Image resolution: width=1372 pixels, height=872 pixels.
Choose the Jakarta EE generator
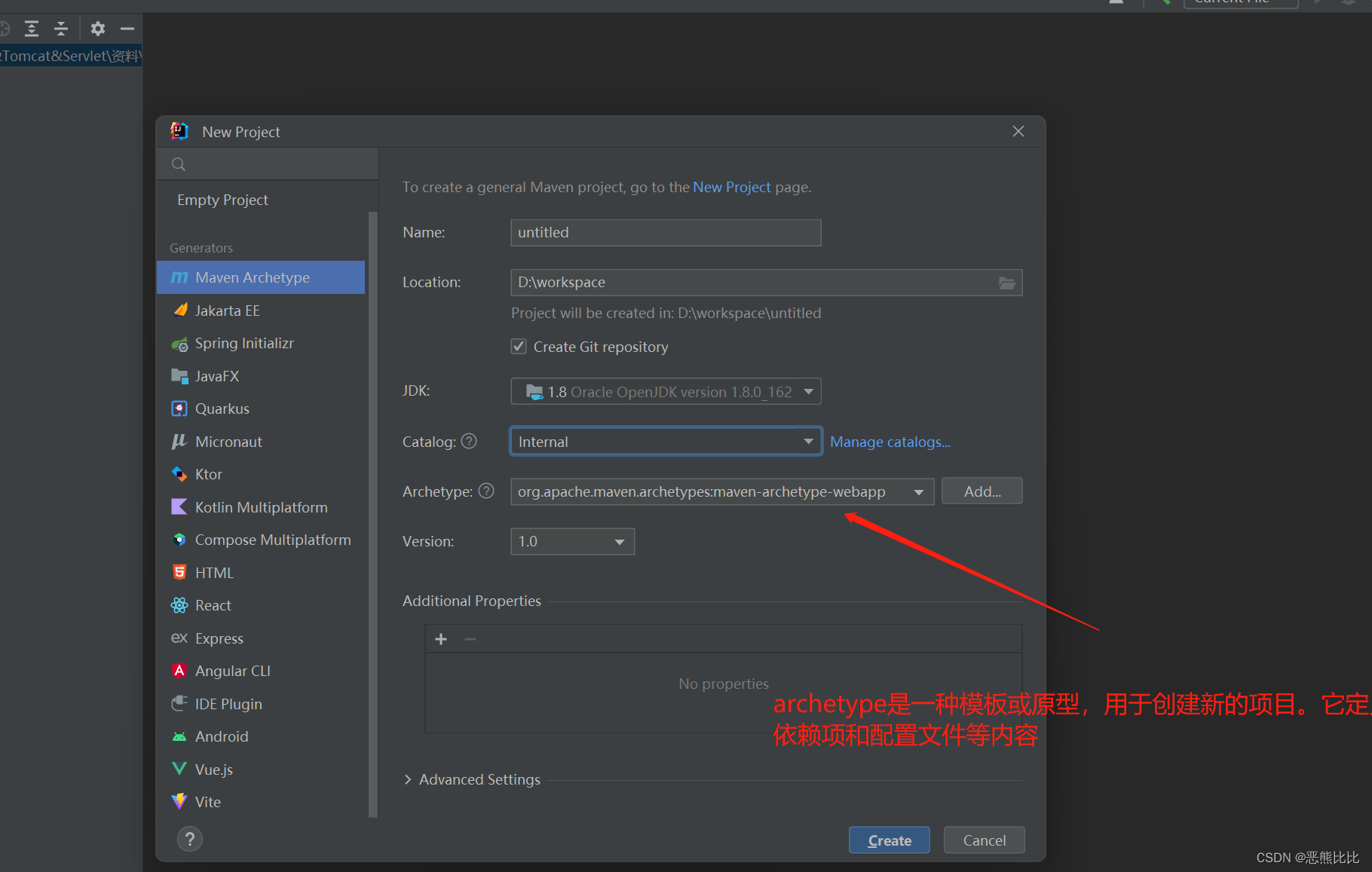(x=261, y=311)
